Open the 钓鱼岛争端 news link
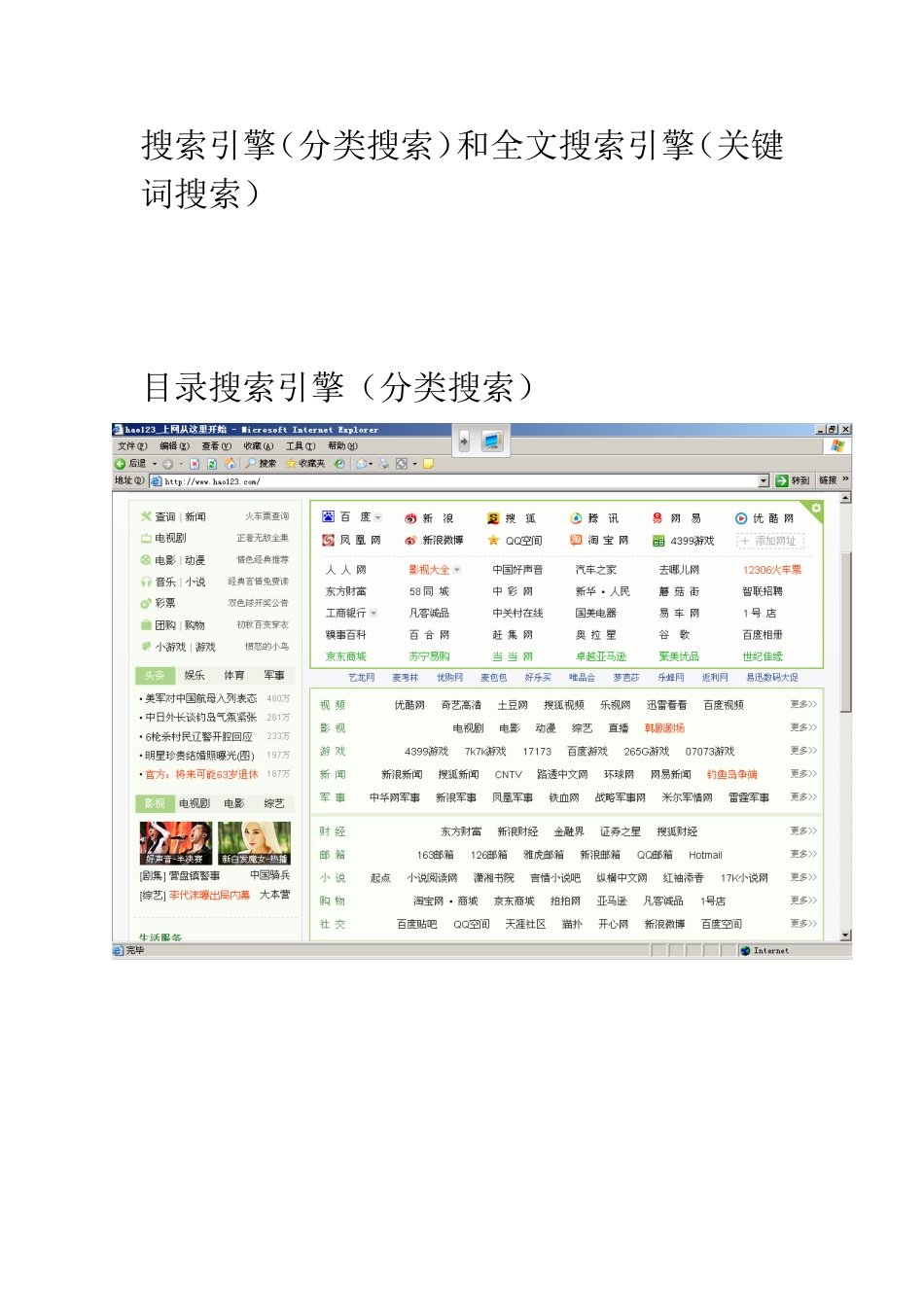 [x=732, y=774]
